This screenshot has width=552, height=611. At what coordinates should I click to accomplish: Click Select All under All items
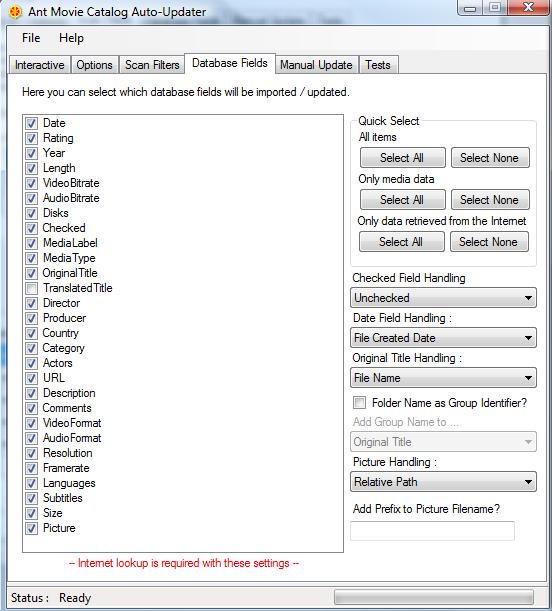point(402,158)
